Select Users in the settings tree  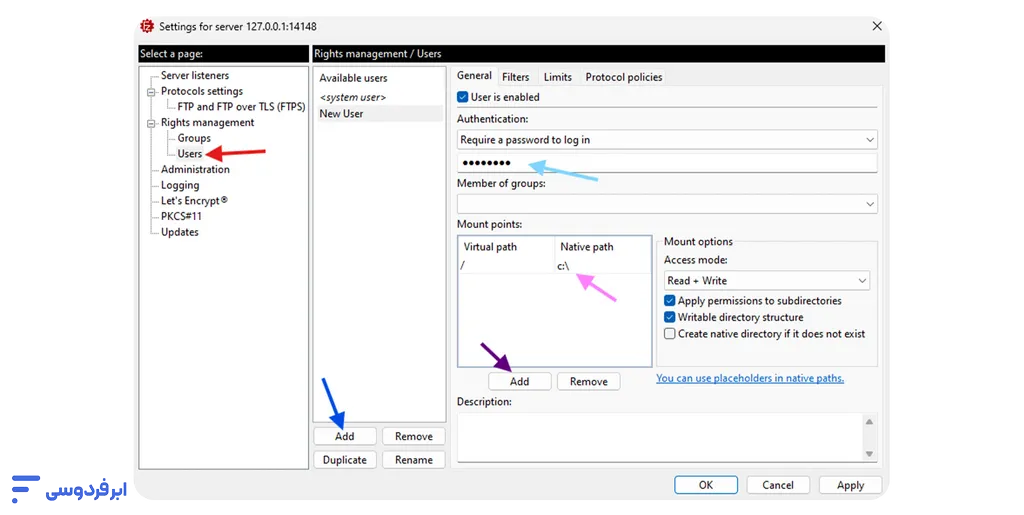tap(189, 154)
